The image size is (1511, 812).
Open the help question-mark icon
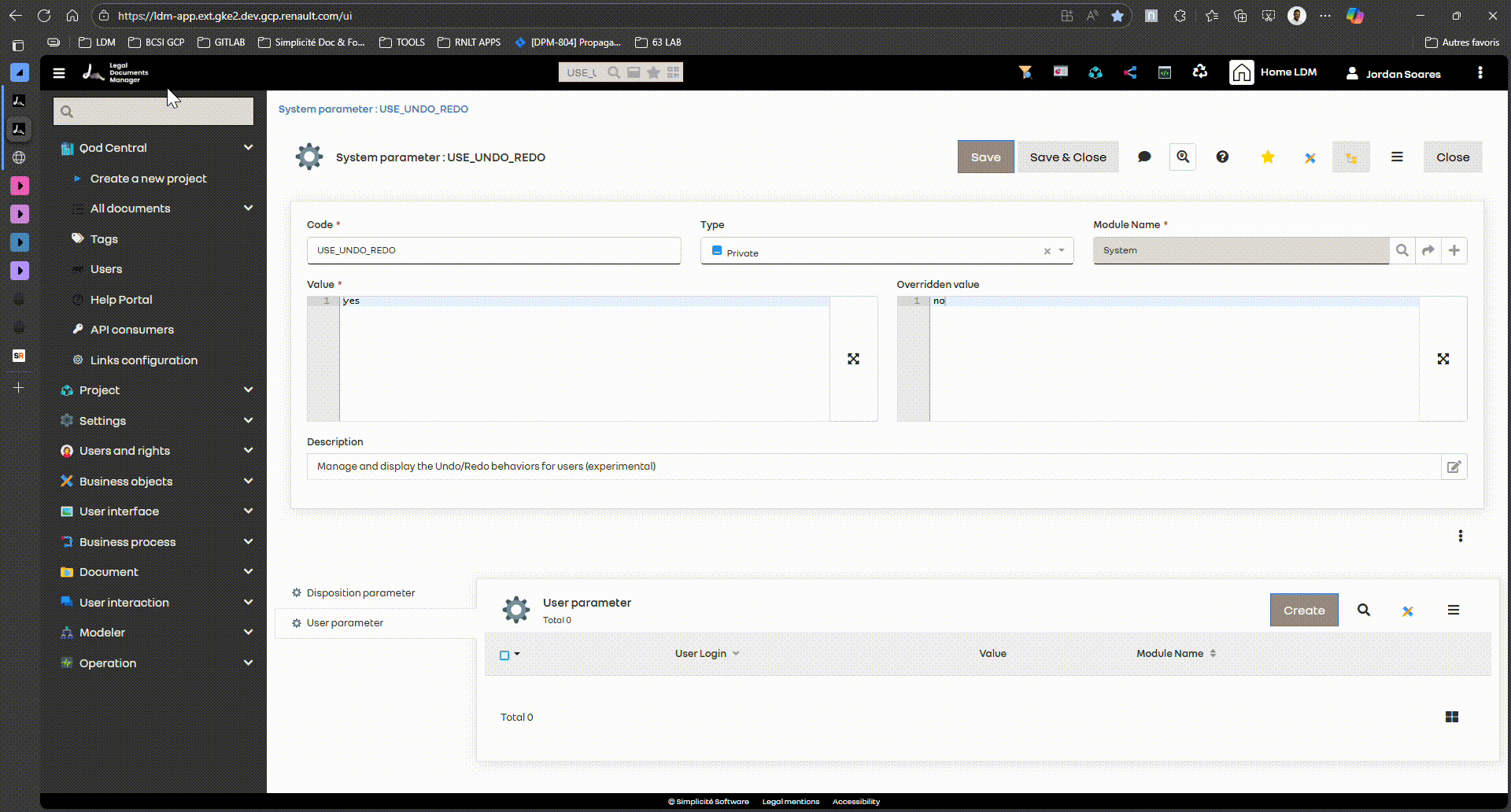(x=1221, y=157)
